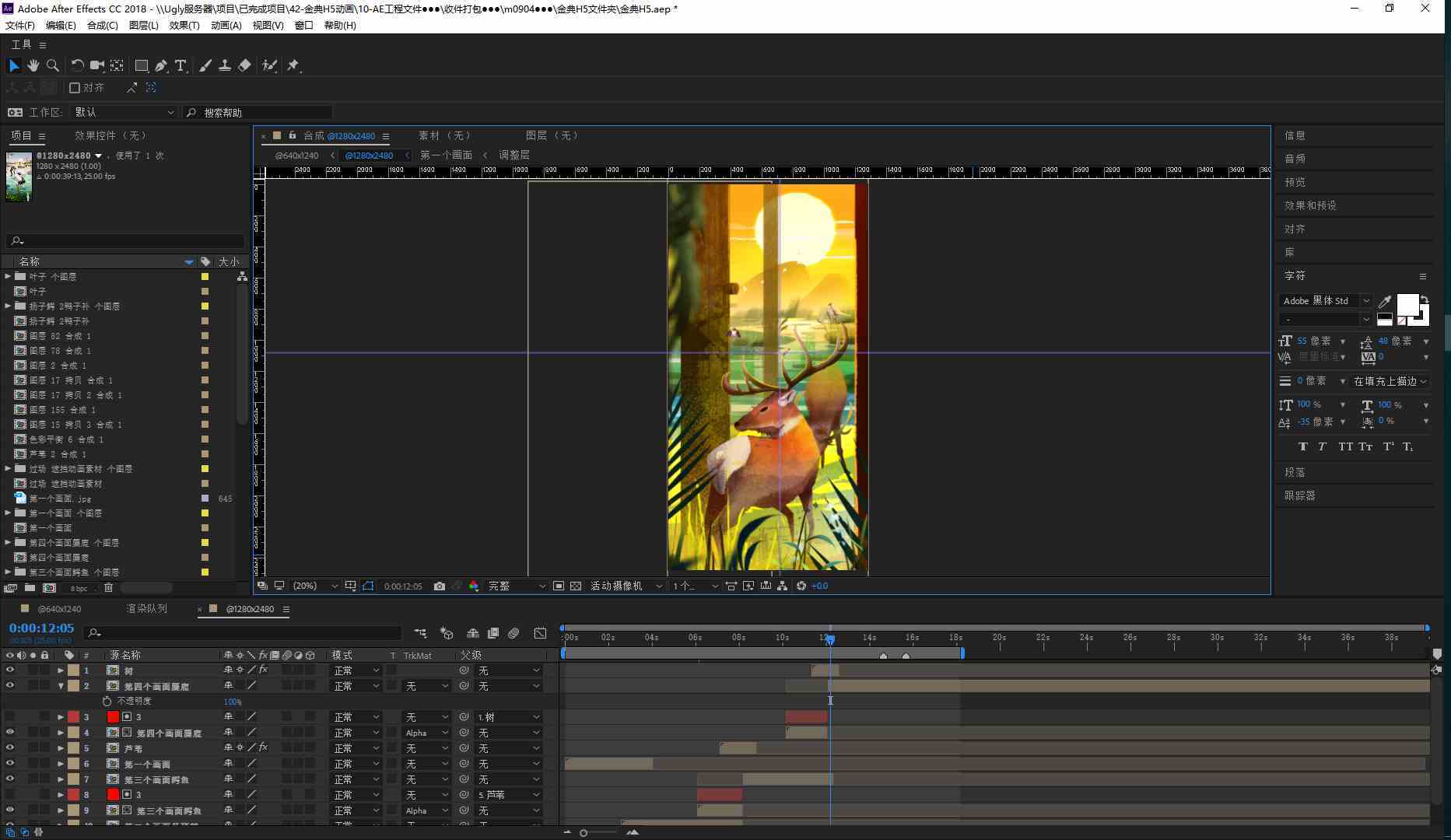Select the Roto Brush tool

pos(269,66)
